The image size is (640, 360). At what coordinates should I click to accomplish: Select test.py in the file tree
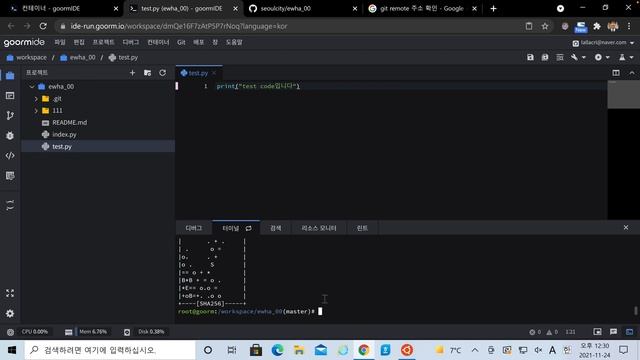(98, 147)
